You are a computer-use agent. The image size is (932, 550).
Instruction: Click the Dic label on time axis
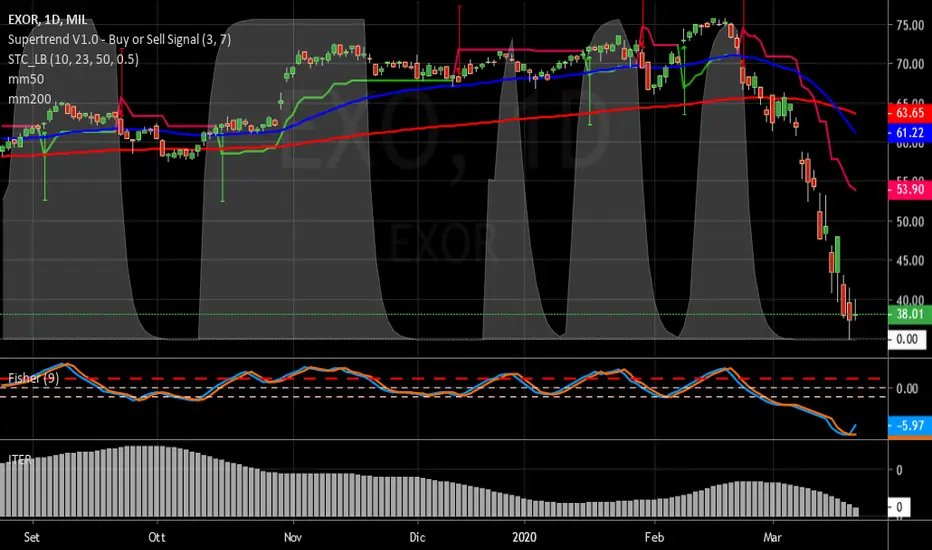point(417,537)
